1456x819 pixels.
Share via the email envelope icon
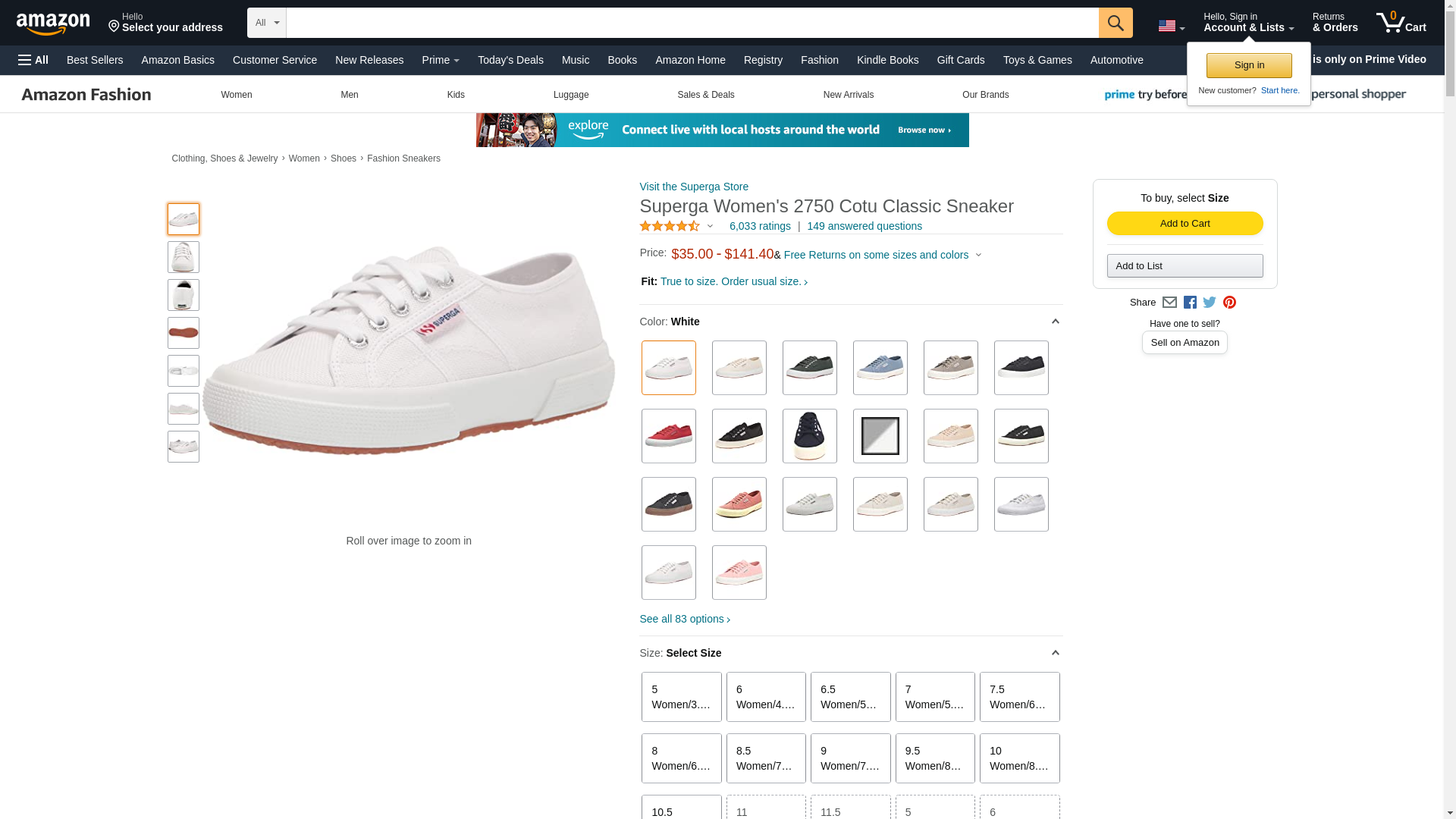(1169, 303)
